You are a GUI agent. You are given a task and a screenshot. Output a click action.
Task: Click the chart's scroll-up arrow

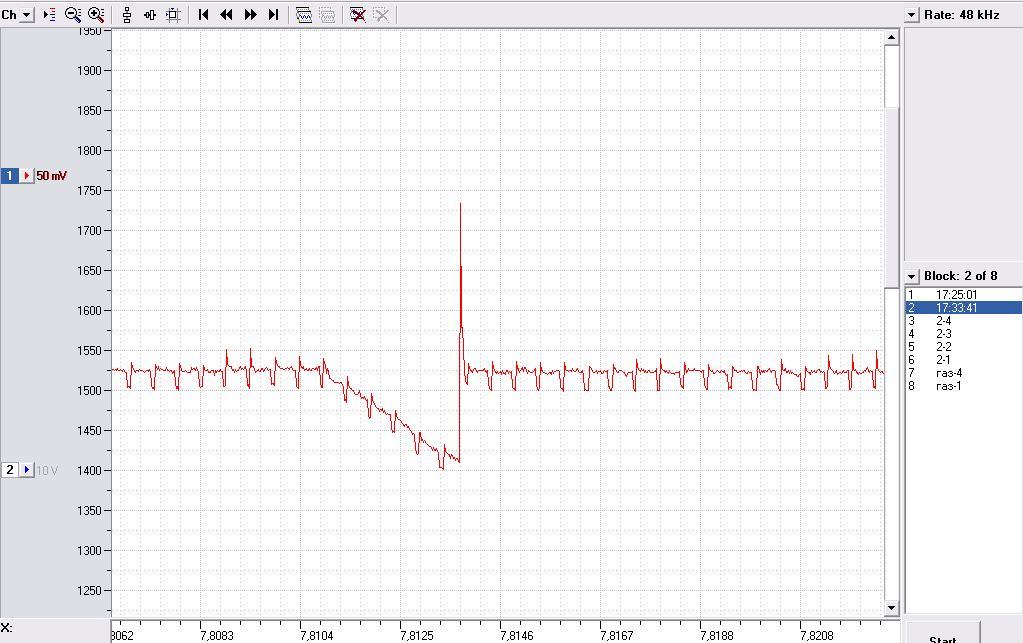pos(891,37)
